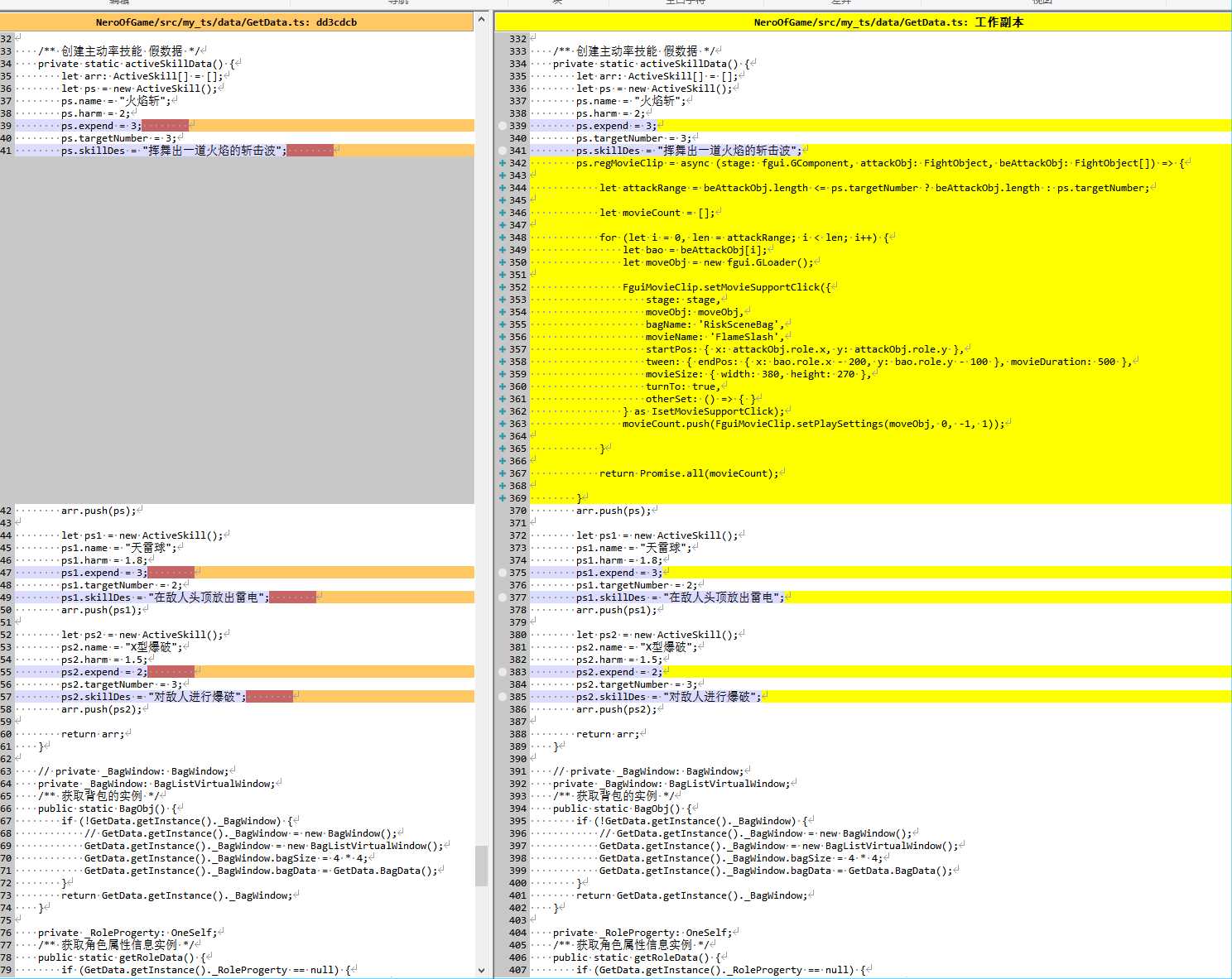Click the movieName: 'FlameSlash' line

tap(714, 337)
